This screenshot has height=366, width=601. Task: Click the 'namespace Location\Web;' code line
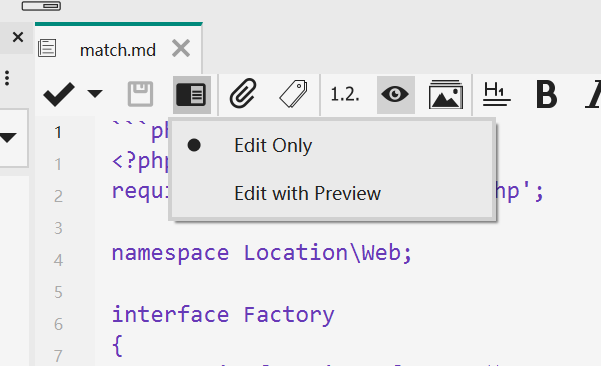[x=262, y=253]
